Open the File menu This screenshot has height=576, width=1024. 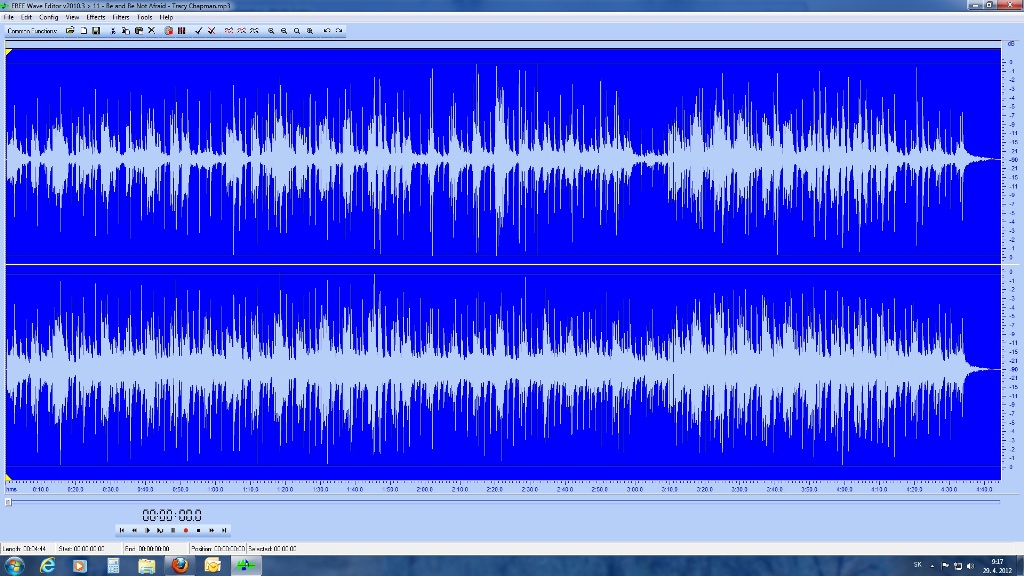(8, 17)
